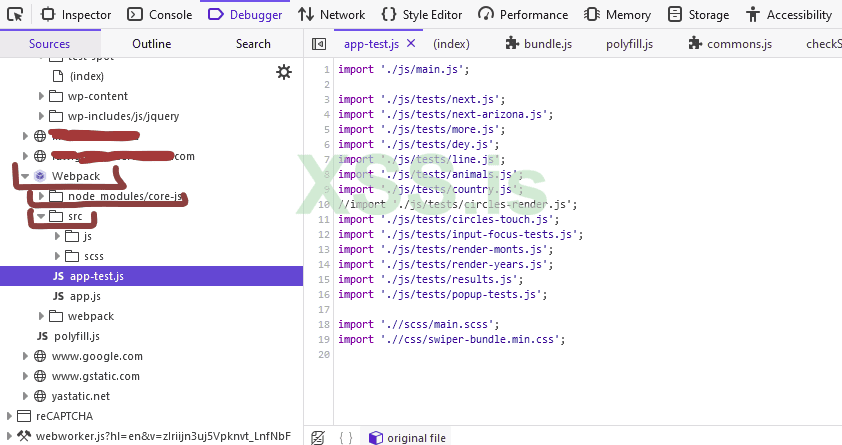Open the sources settings gear
This screenshot has height=445, width=842.
(x=284, y=72)
